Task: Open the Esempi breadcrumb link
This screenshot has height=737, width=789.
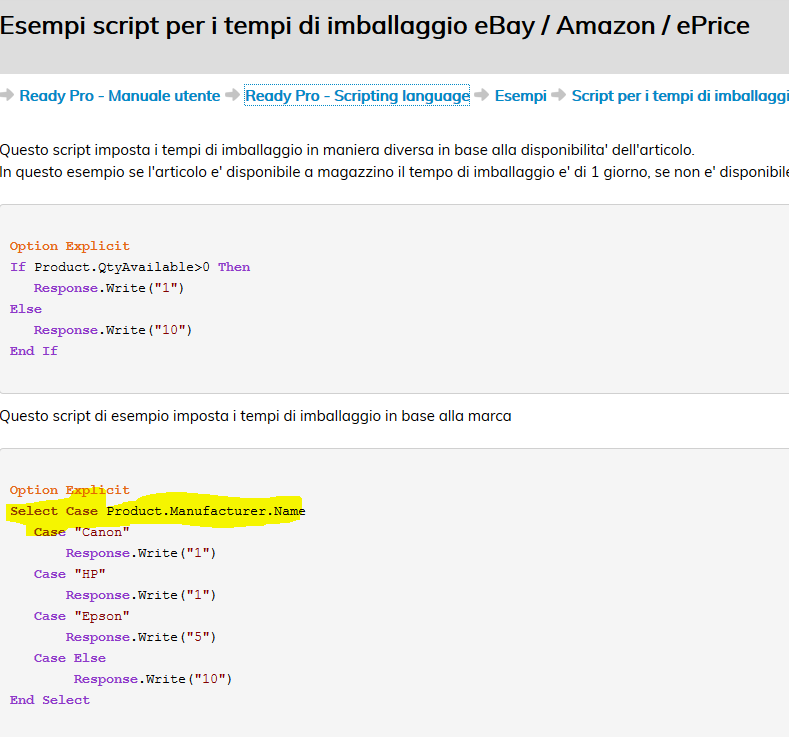Action: [x=520, y=96]
